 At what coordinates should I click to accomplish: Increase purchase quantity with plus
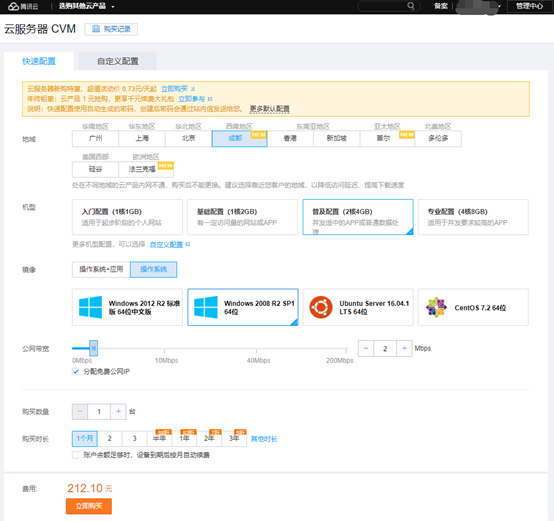118,412
